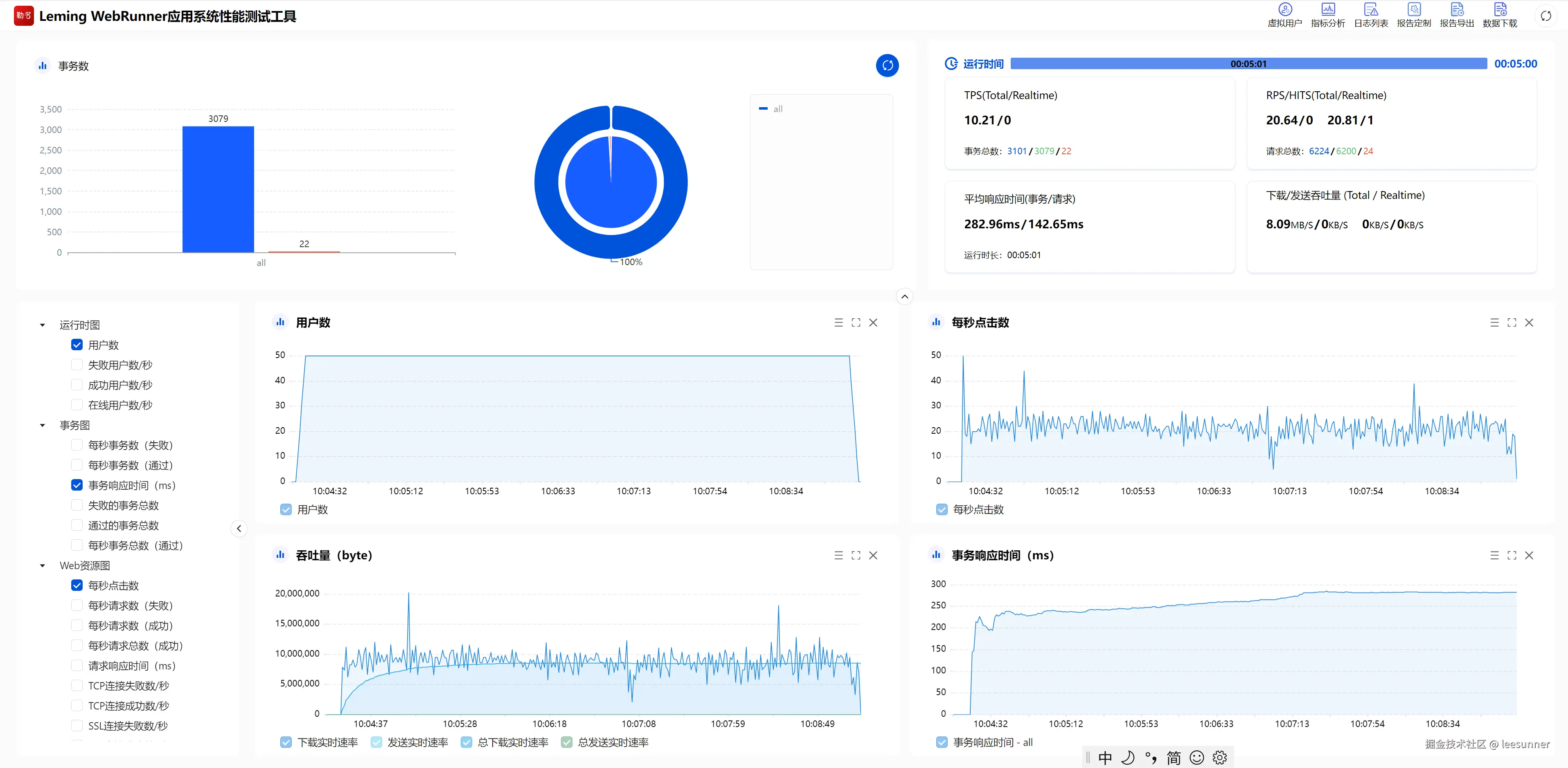Viewport: 1568px width, 768px height.
Task: Open the 用户数 chart hamburger menu
Action: 838,322
